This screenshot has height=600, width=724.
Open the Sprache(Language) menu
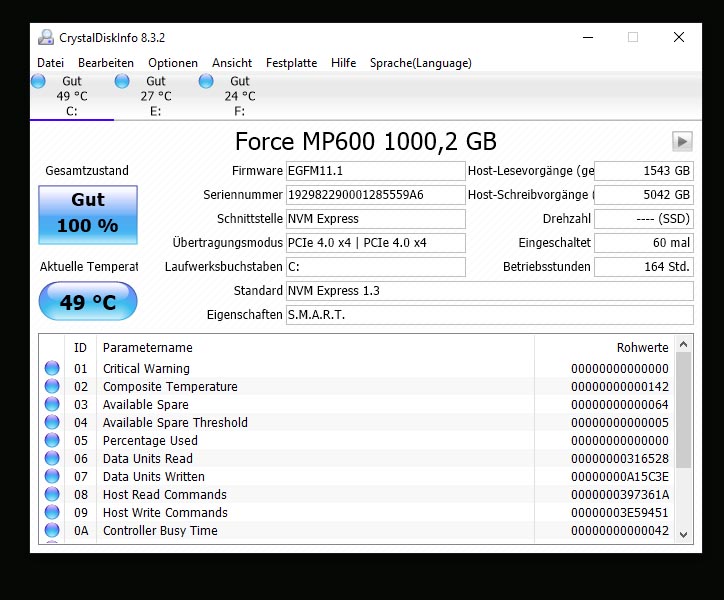[x=421, y=63]
